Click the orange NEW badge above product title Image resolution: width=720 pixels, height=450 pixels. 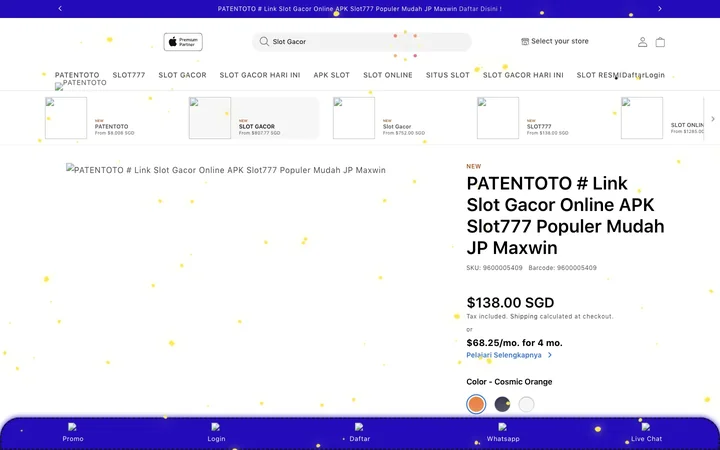[473, 166]
